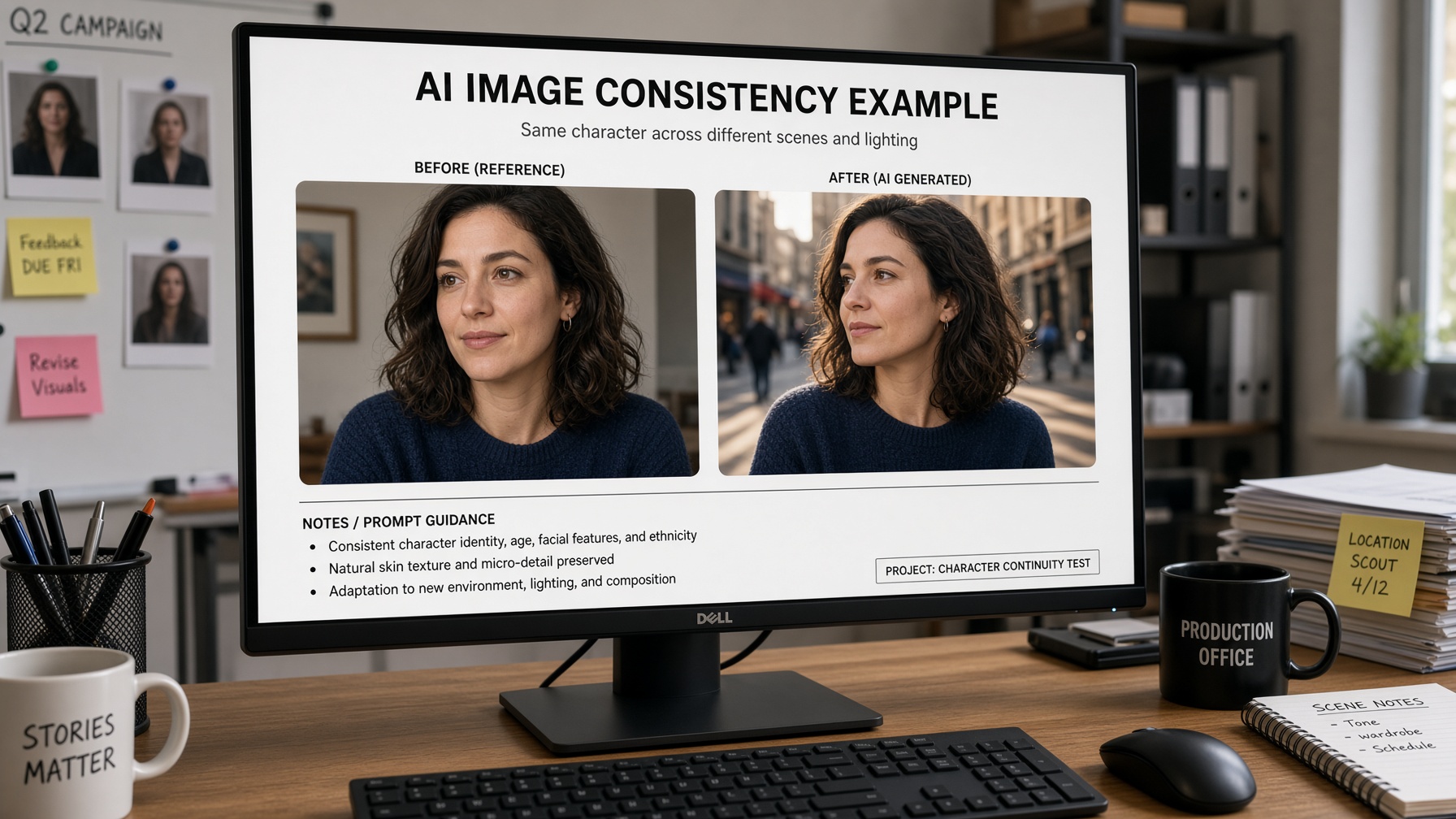
Task: Click the DELL logo on monitor bezel
Action: [x=714, y=618]
